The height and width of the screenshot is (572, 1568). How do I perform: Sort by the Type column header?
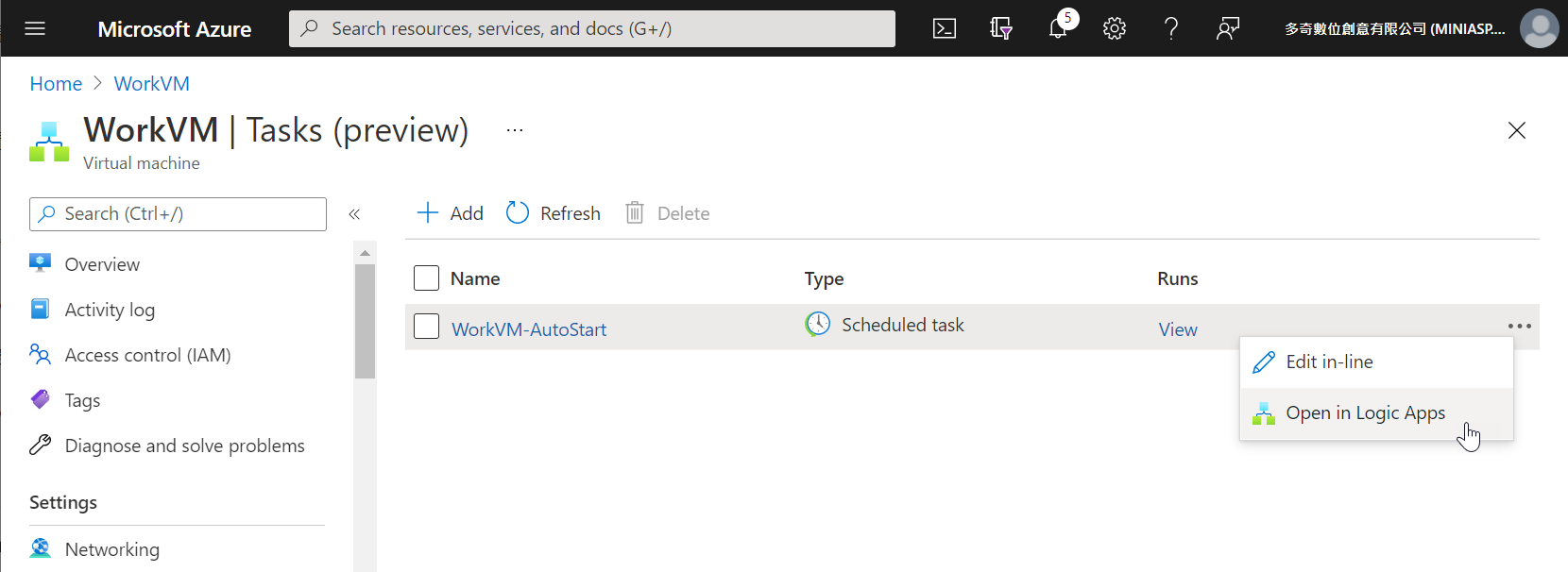point(824,278)
